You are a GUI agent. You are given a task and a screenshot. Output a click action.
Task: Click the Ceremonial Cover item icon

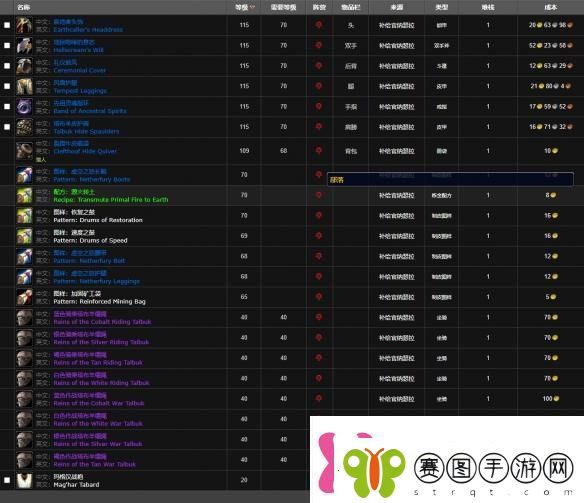24,66
